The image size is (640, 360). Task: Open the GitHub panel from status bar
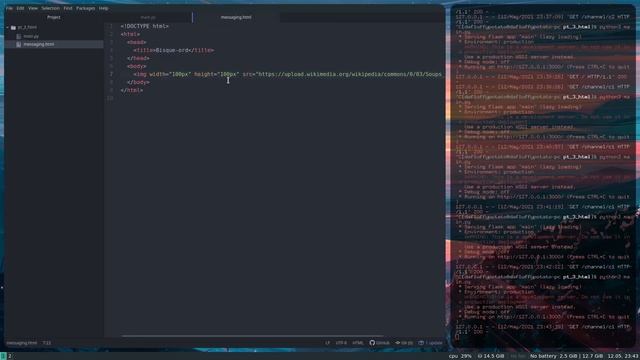click(380, 343)
